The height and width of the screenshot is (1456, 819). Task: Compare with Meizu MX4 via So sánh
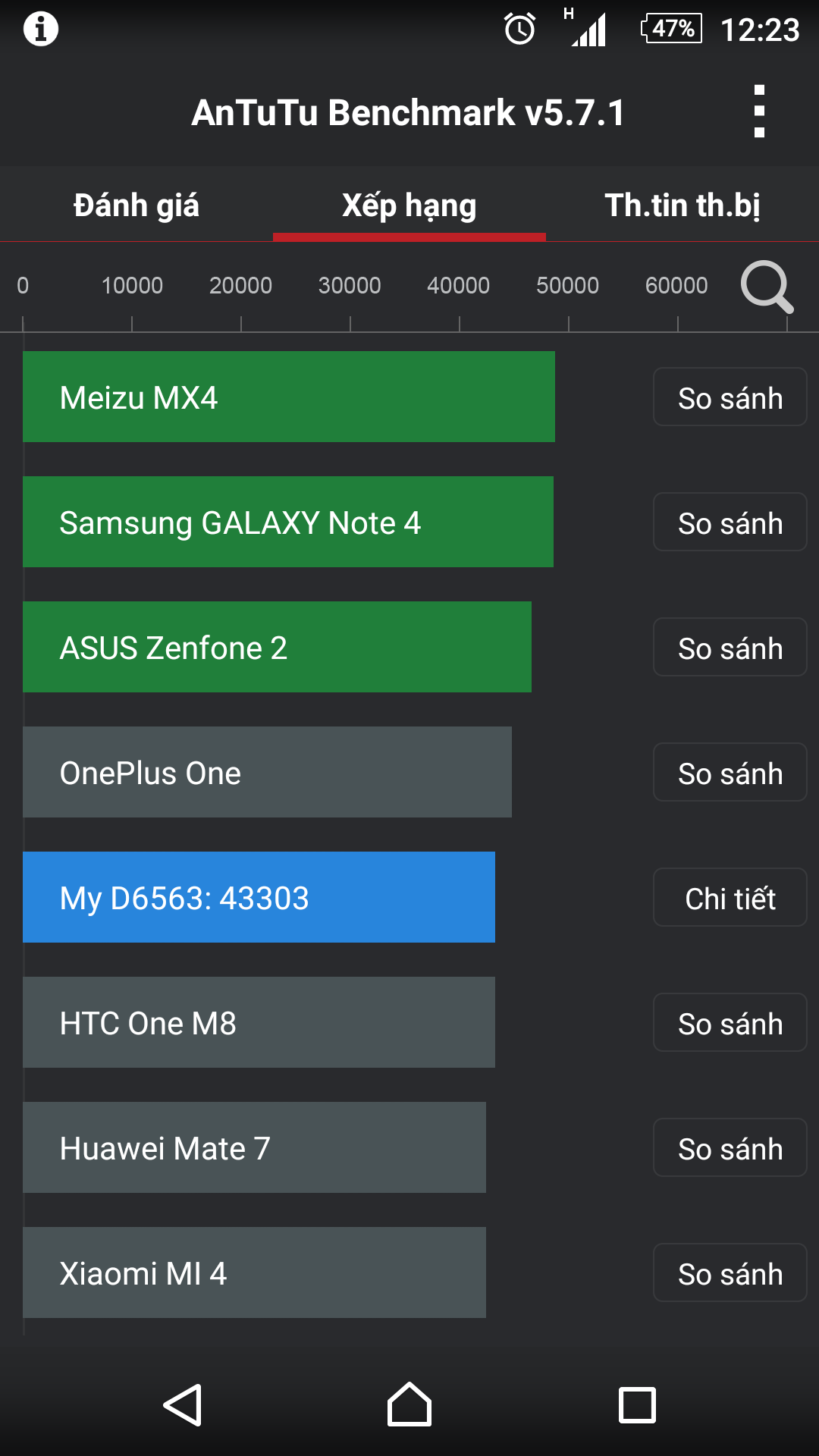pyautogui.click(x=730, y=397)
